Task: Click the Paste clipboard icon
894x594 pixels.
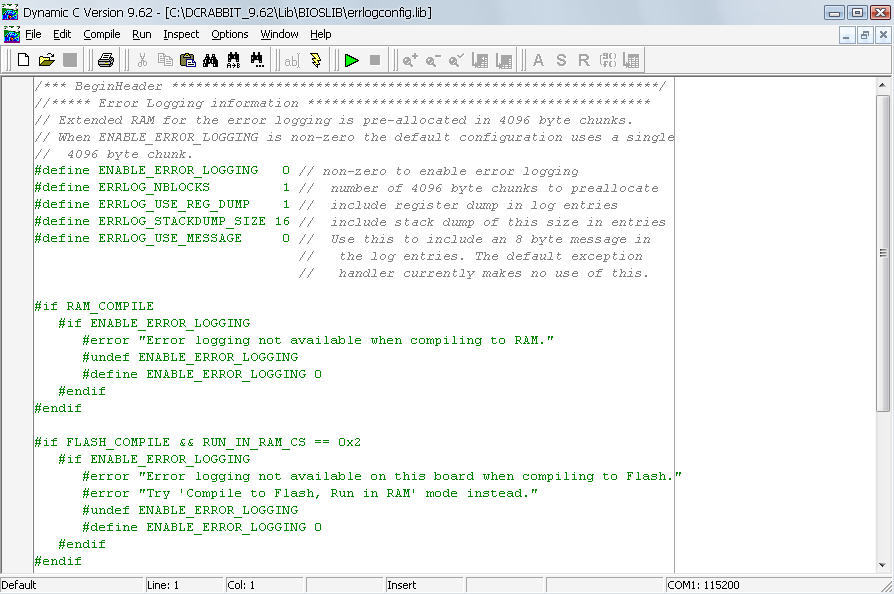Action: 188,60
